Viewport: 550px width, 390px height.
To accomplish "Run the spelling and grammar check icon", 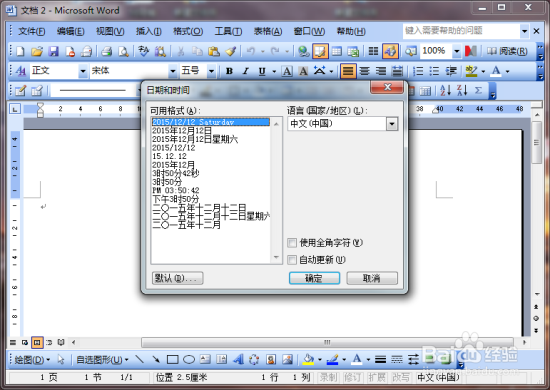I will (x=143, y=52).
